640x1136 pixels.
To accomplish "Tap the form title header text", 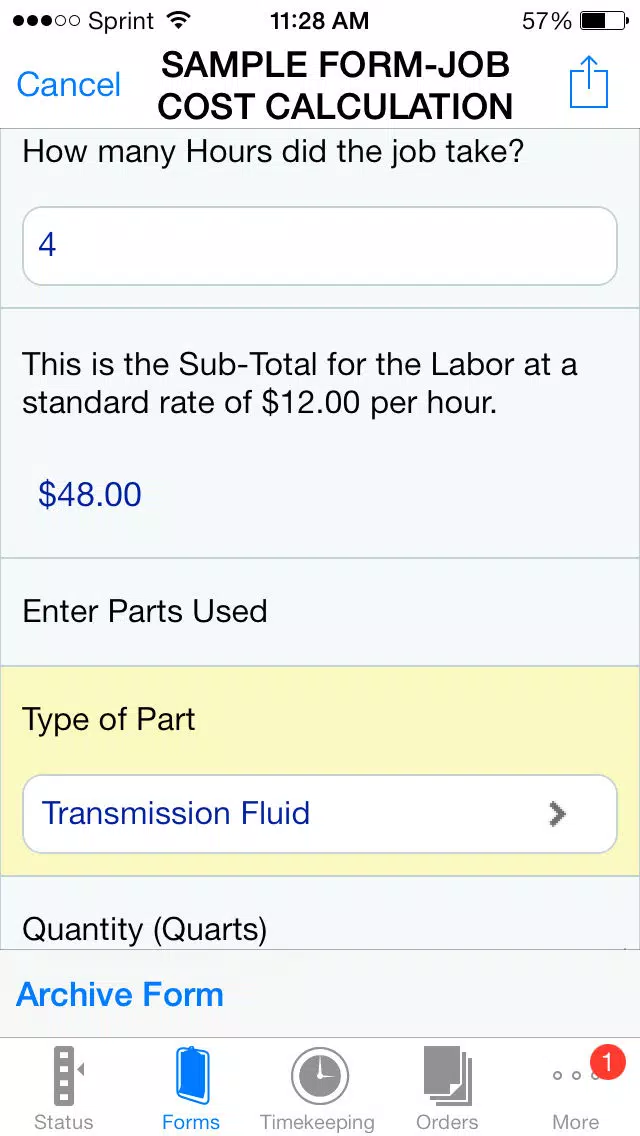I will (336, 85).
